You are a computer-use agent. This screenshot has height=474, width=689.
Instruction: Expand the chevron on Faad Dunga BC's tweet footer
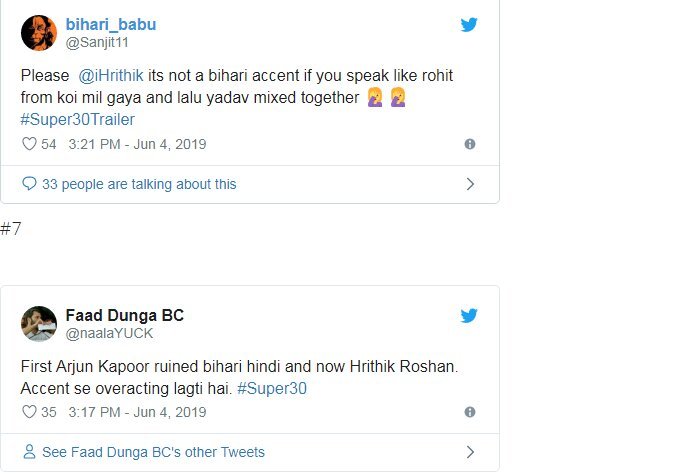tap(470, 452)
